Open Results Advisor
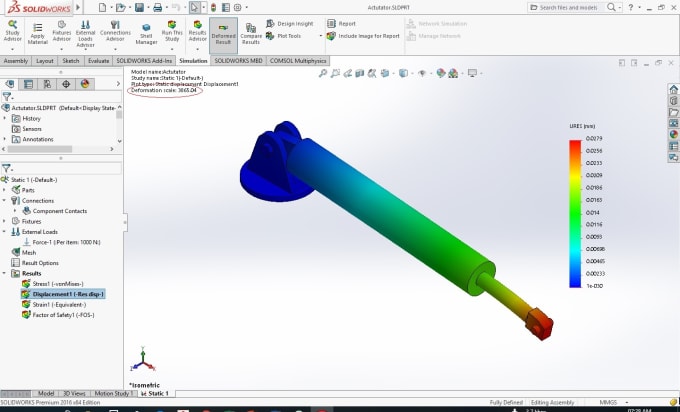Screen dimensions: 680x412 pos(197,31)
